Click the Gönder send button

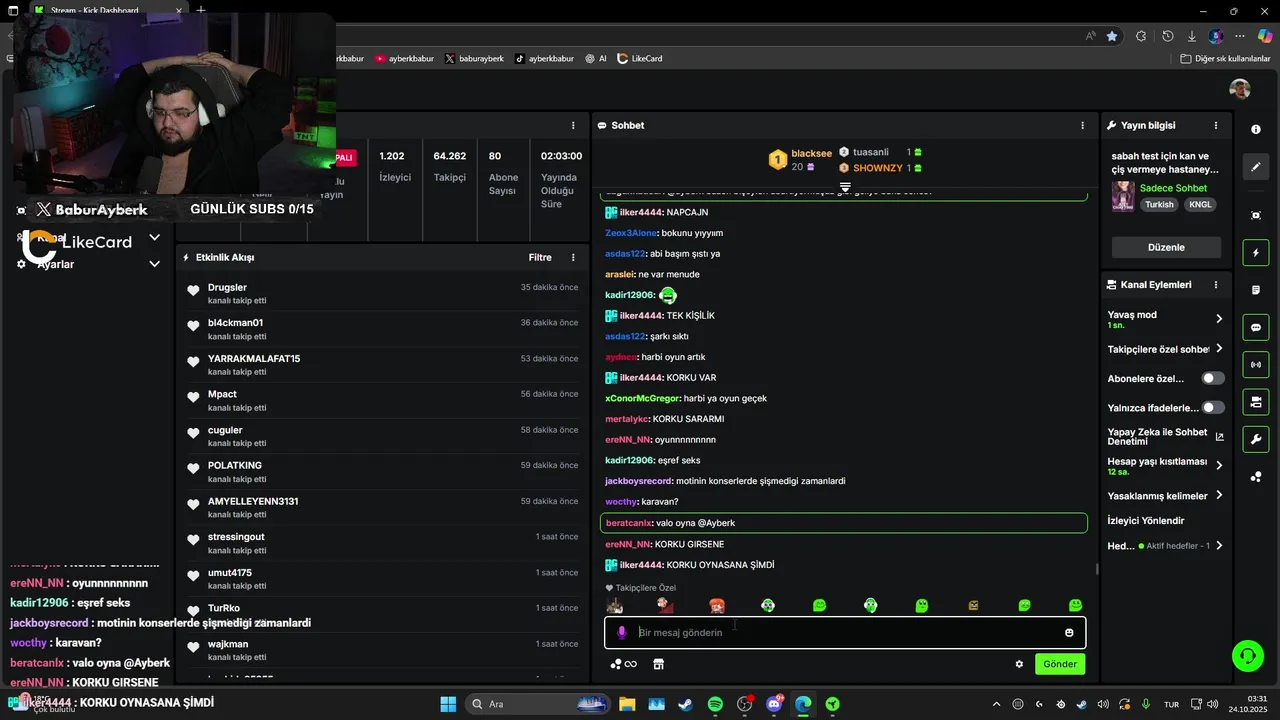(x=1060, y=664)
